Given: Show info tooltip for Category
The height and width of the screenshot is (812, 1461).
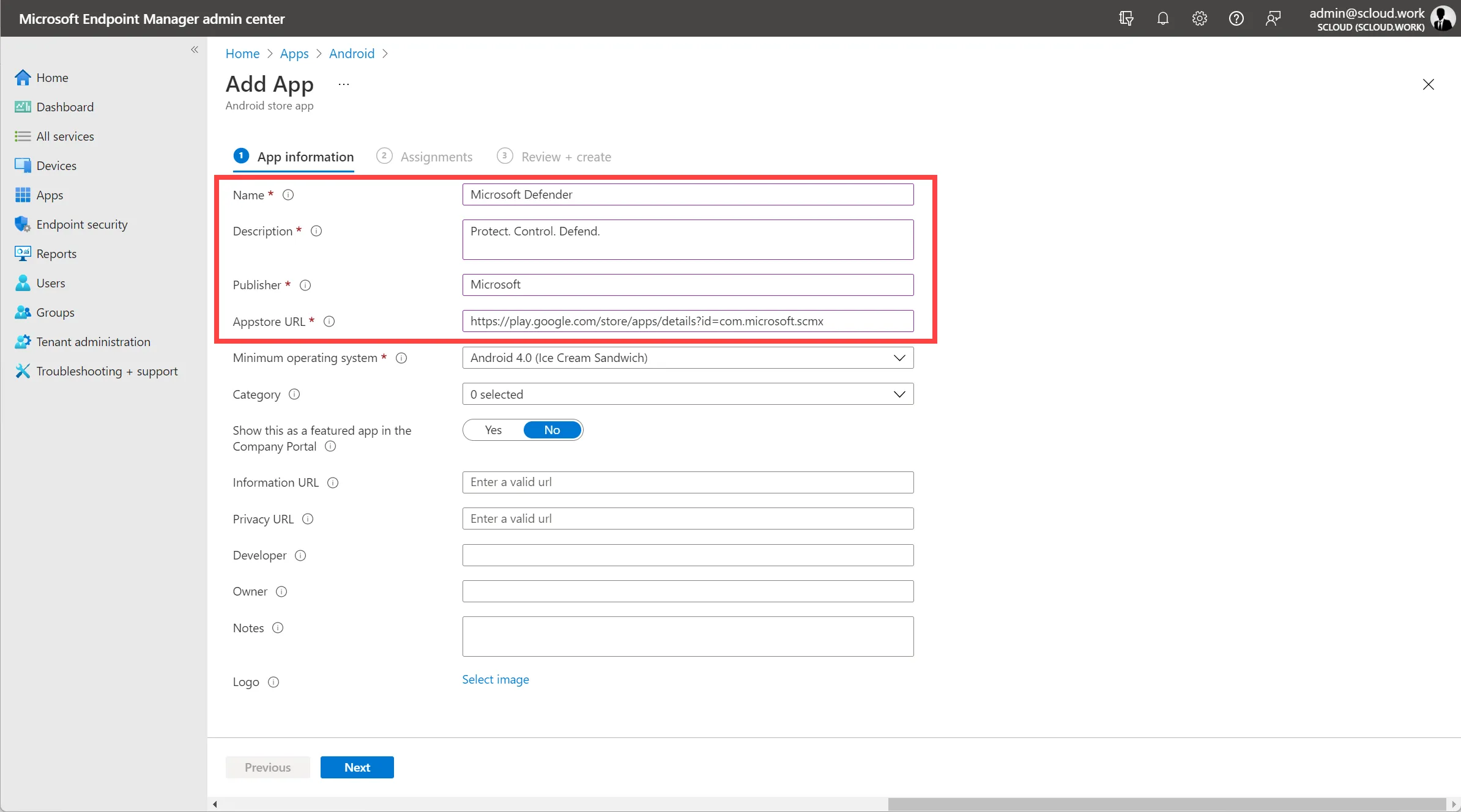Looking at the screenshot, I should pos(294,394).
